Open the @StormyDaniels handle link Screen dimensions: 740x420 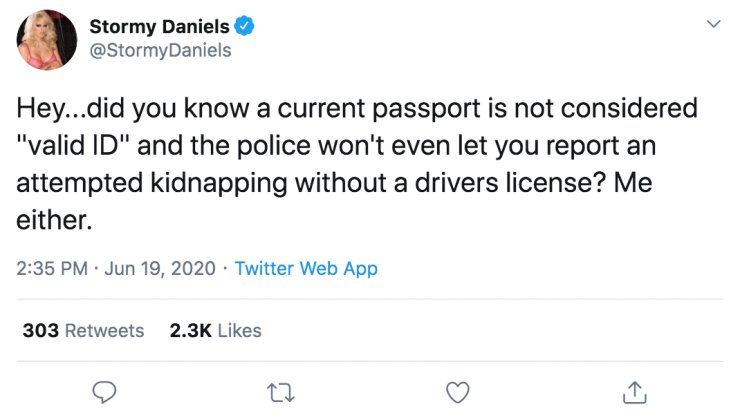click(160, 50)
